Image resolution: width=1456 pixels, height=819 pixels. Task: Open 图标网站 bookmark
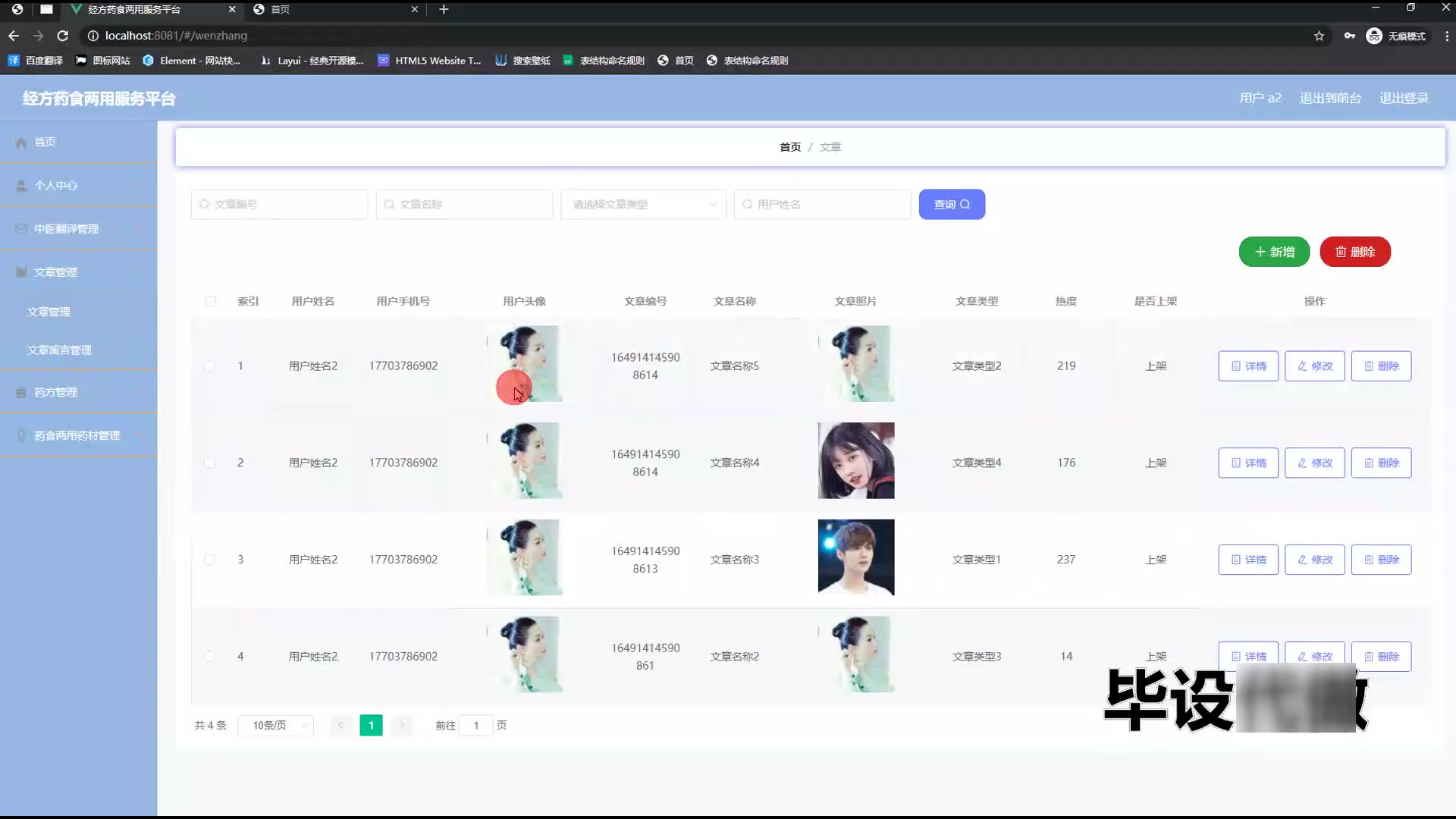pyautogui.click(x=103, y=61)
